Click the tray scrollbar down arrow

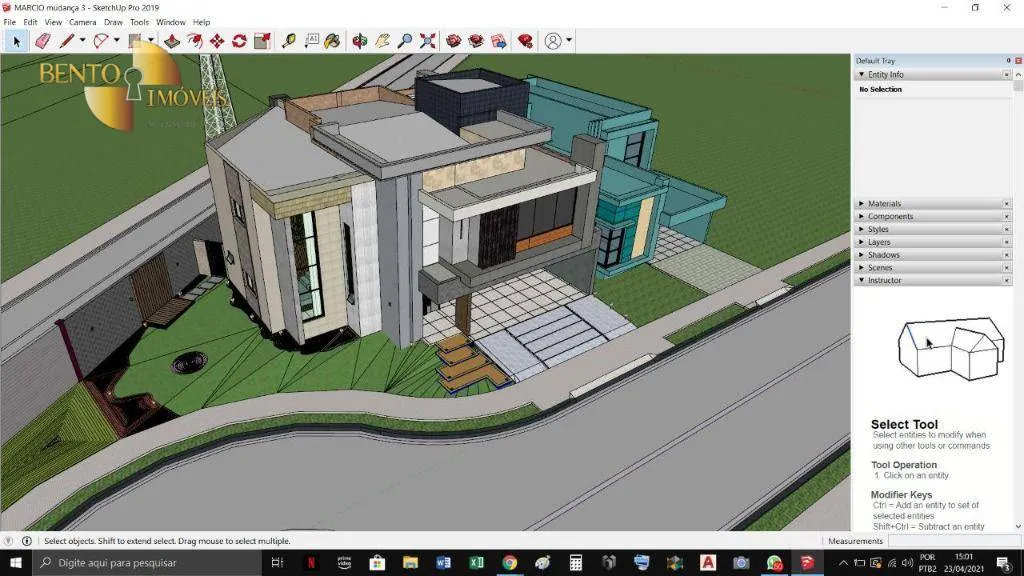tap(1018, 526)
